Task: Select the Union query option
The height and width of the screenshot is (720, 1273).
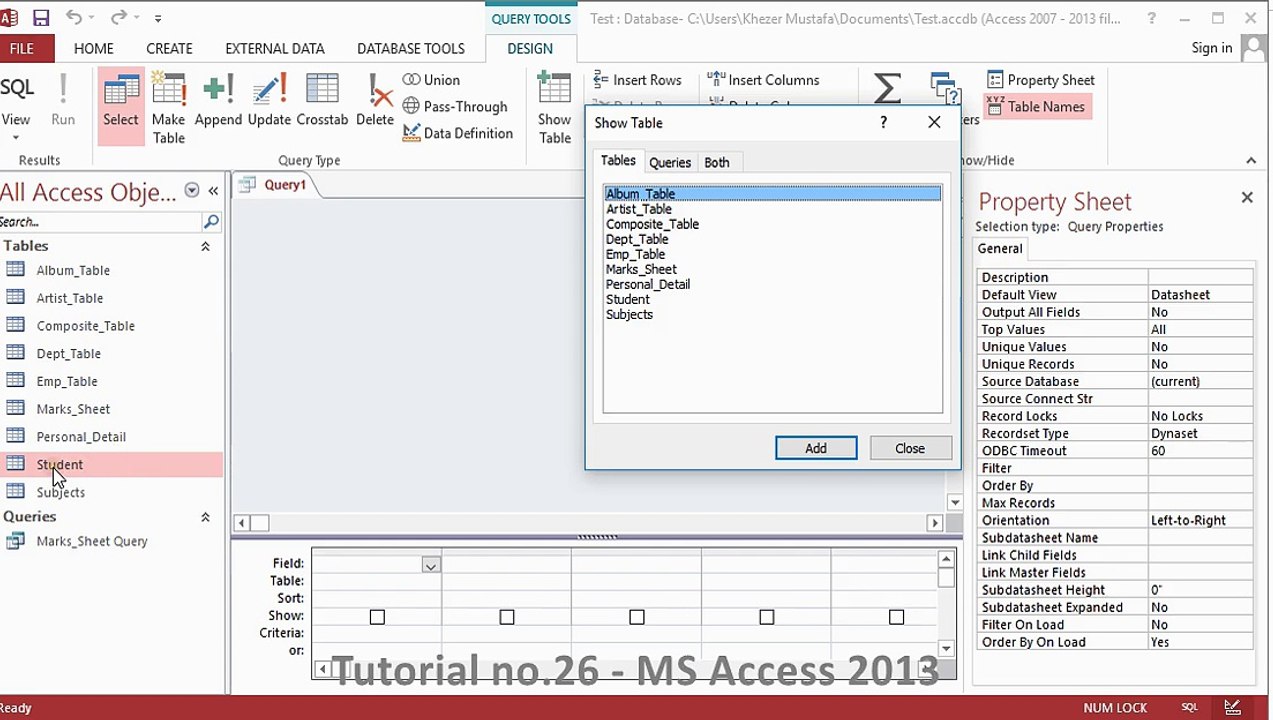Action: tap(431, 80)
